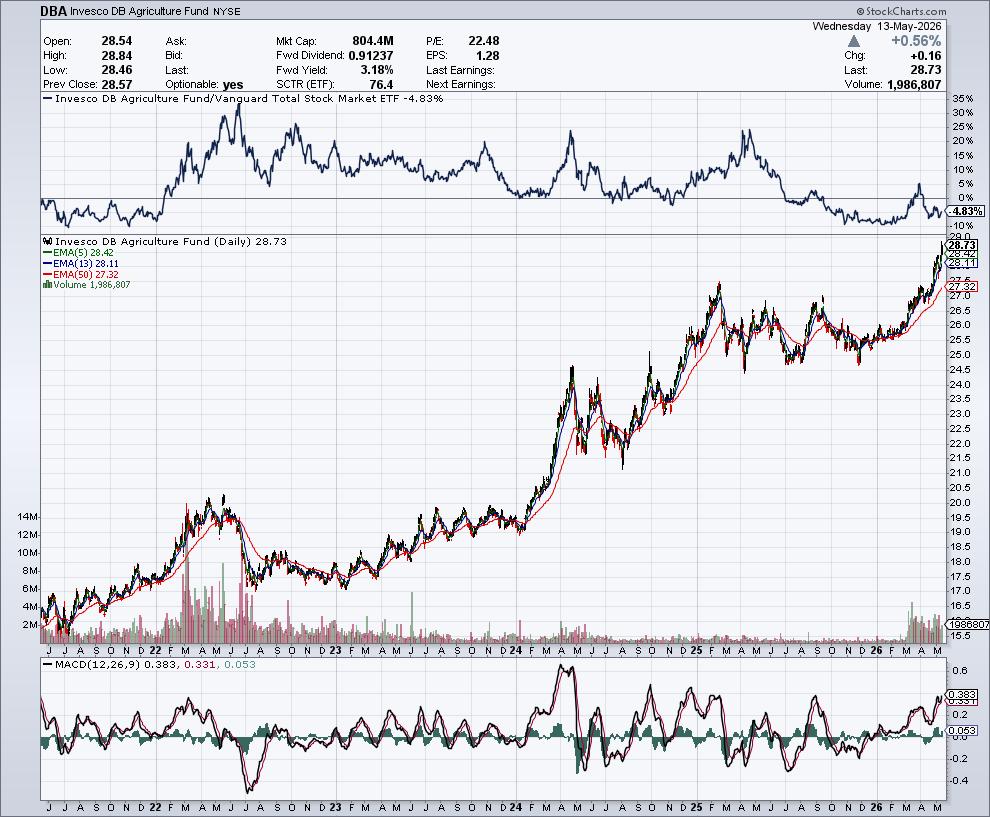Screen dimensions: 990x817
Task: Click the EPS value 1.28
Action: point(488,56)
